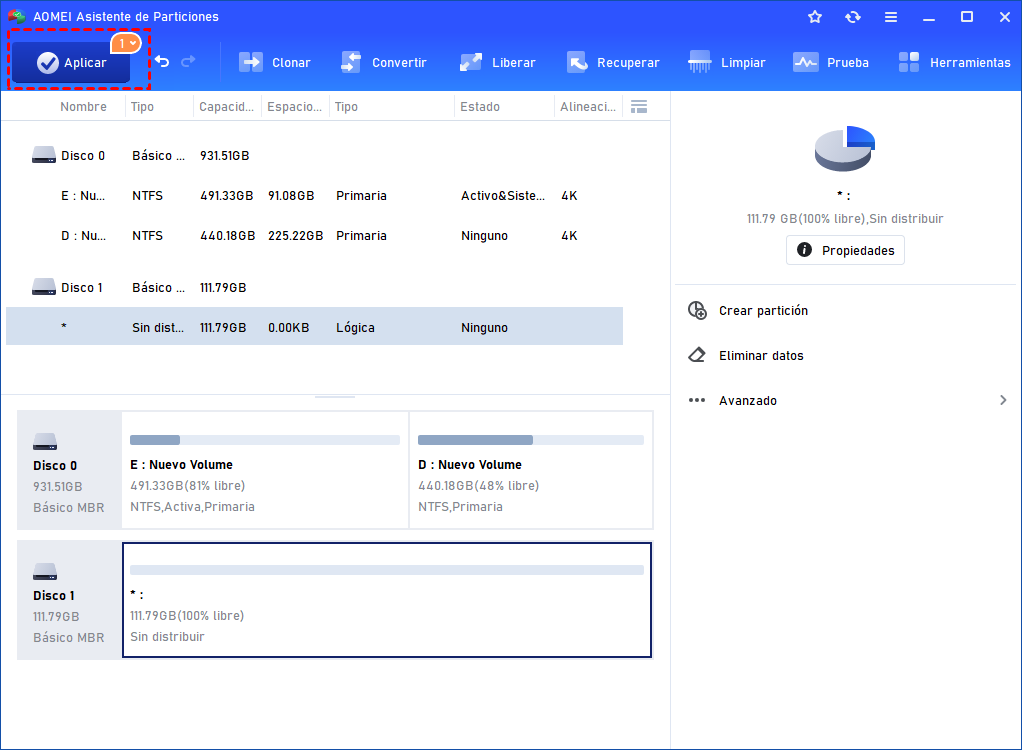
Task: Open the Prueba disk test tool
Action: [x=831, y=62]
